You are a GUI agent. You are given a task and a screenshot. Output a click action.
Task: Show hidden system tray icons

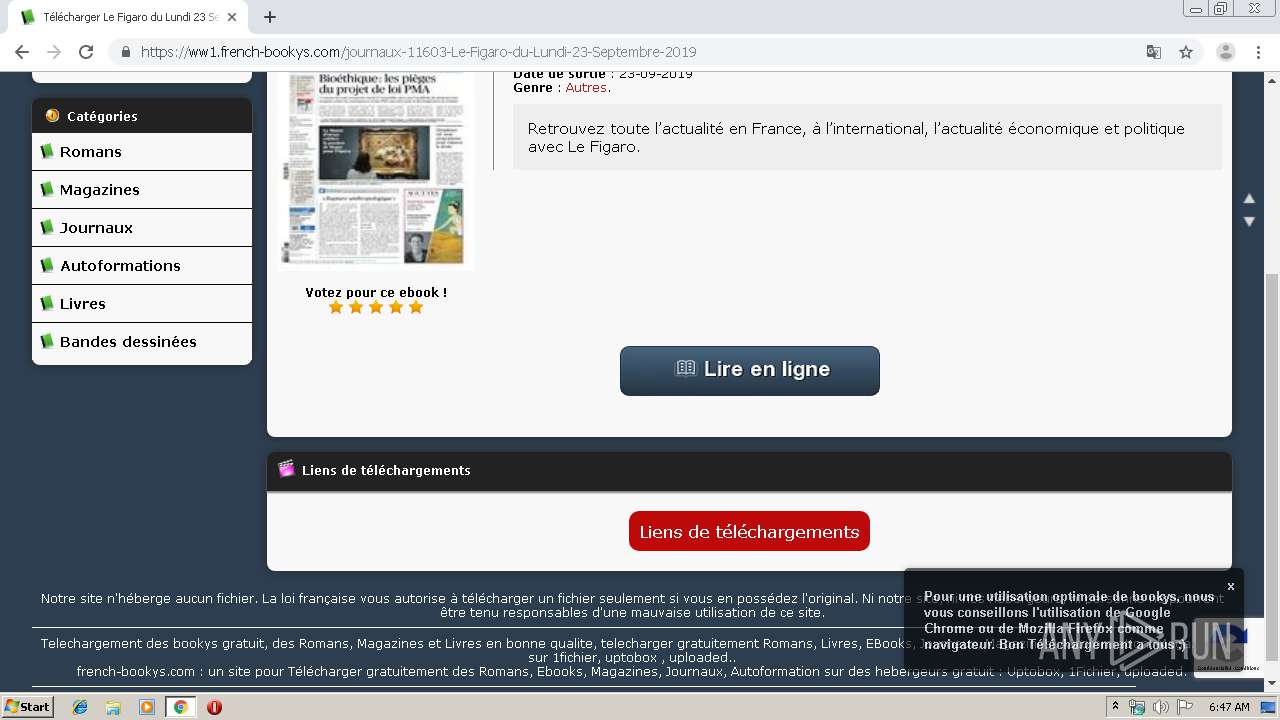[x=1115, y=707]
